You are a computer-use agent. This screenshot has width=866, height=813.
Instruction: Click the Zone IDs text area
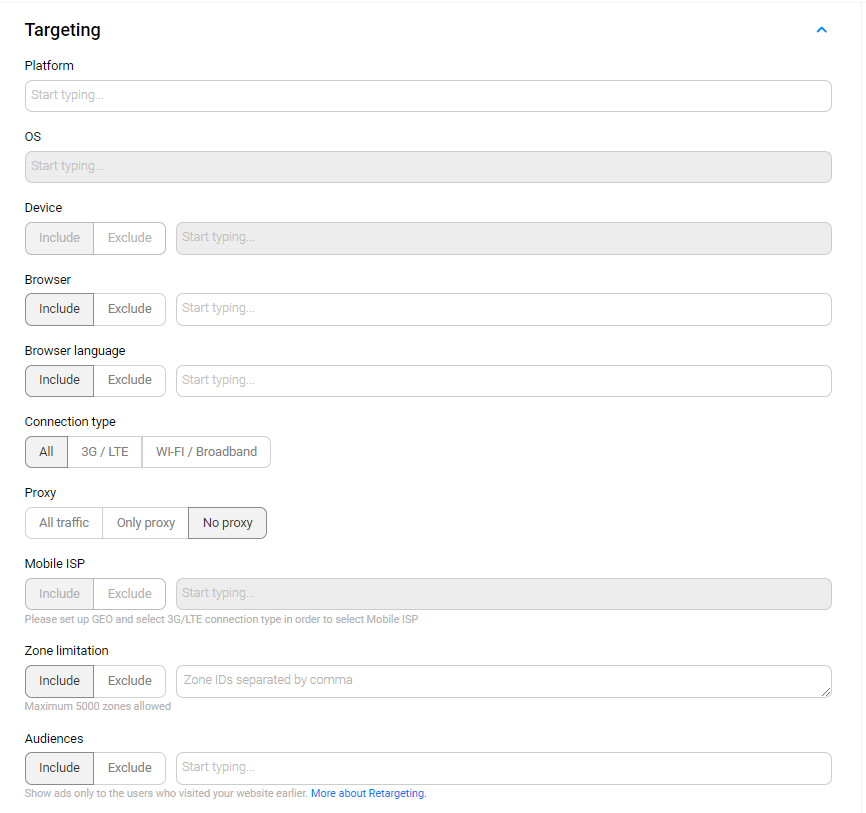(x=503, y=681)
